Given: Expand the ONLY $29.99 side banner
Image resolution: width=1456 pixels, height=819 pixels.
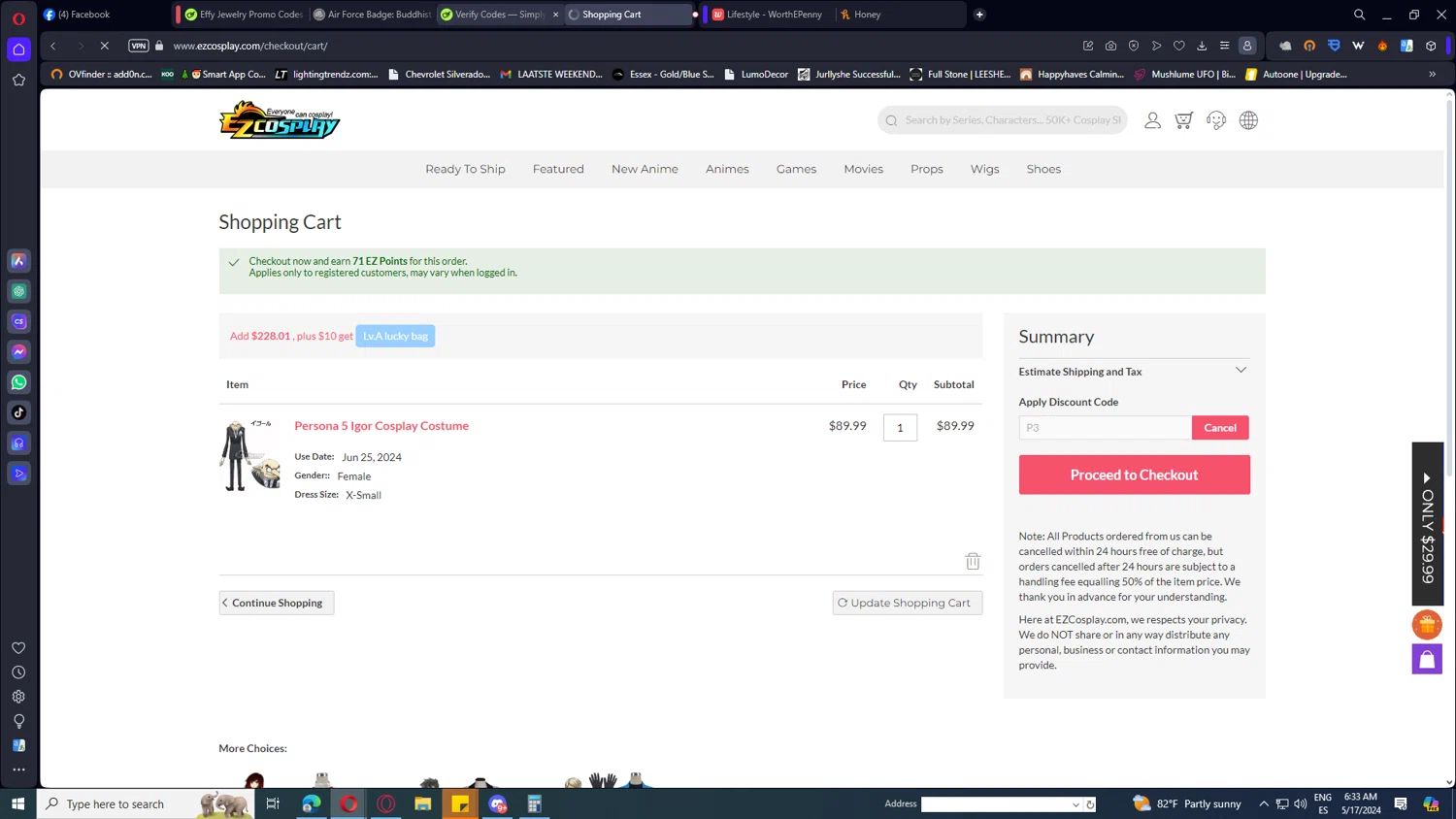Looking at the screenshot, I should coord(1427,524).
